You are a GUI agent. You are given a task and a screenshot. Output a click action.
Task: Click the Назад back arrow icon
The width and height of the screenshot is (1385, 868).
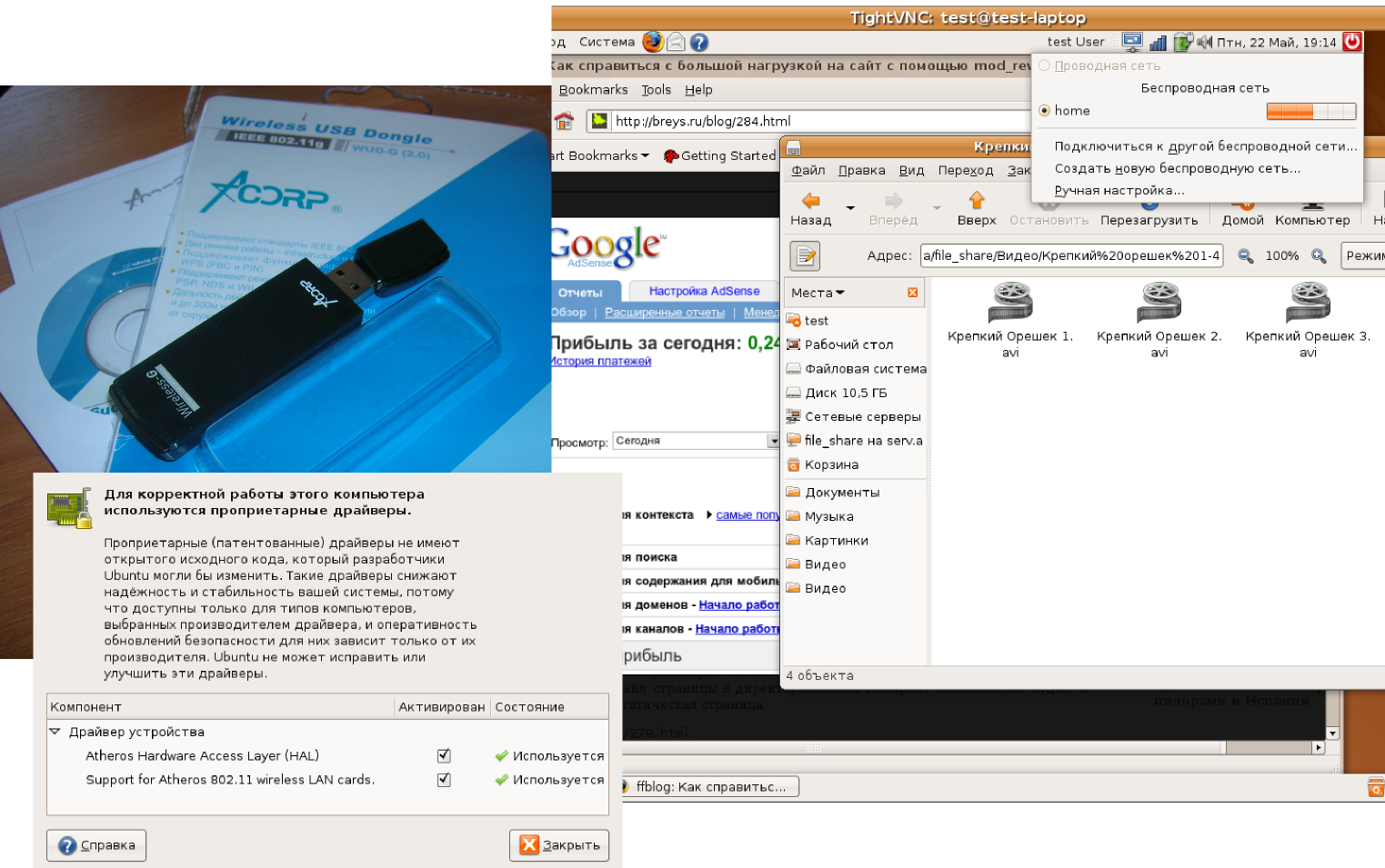pyautogui.click(x=810, y=201)
